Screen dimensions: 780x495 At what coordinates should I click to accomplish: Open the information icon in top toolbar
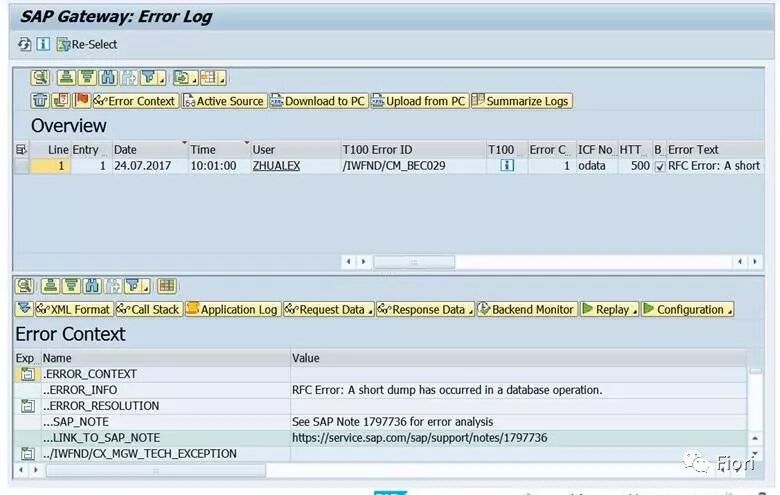[x=43, y=44]
